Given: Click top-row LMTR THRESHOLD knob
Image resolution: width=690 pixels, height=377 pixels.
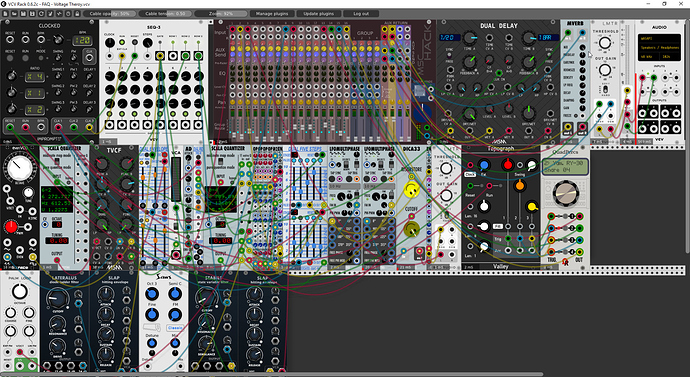Looking at the screenshot, I should [605, 43].
